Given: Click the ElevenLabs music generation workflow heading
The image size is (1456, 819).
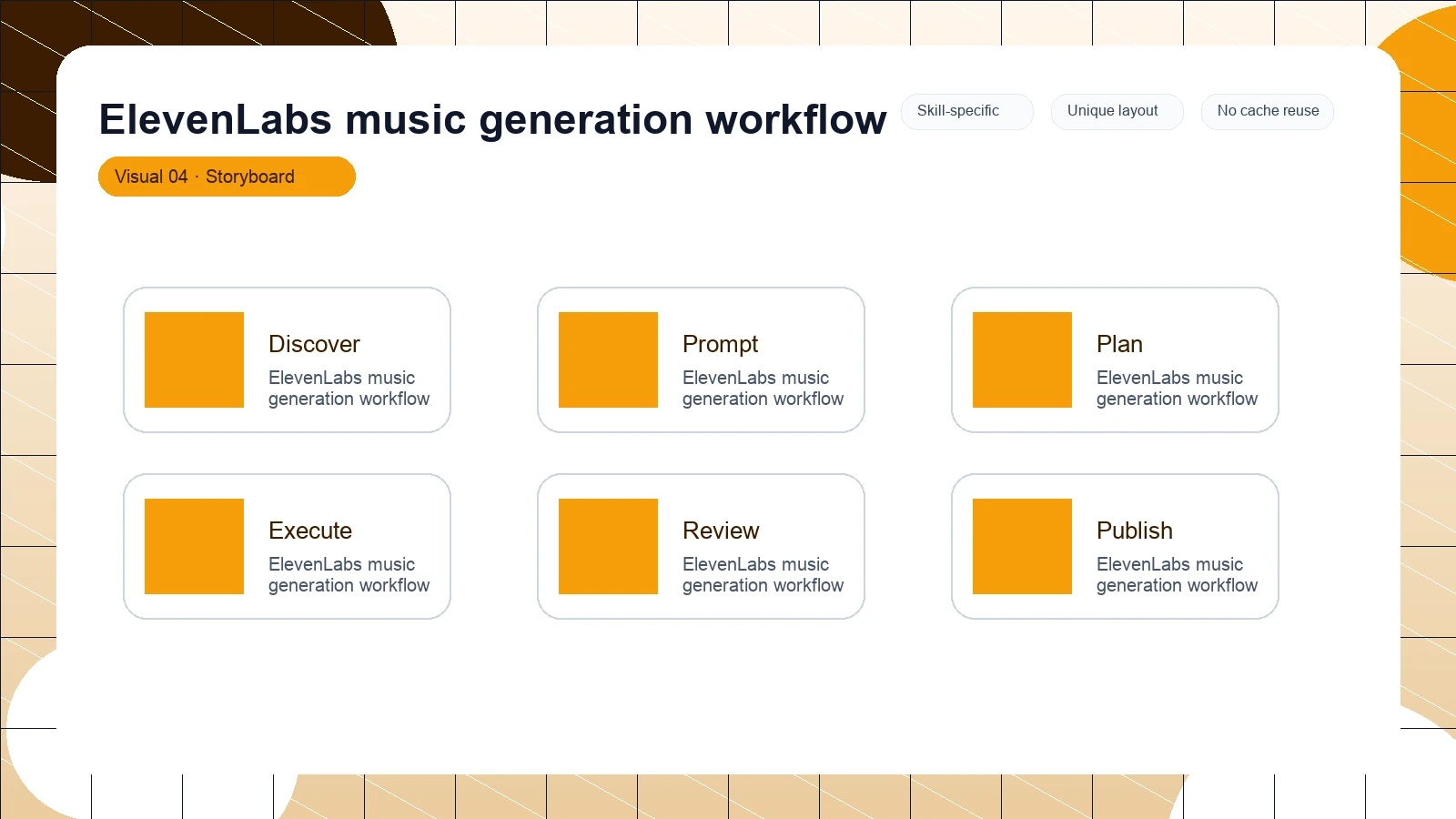Looking at the screenshot, I should click(x=492, y=119).
